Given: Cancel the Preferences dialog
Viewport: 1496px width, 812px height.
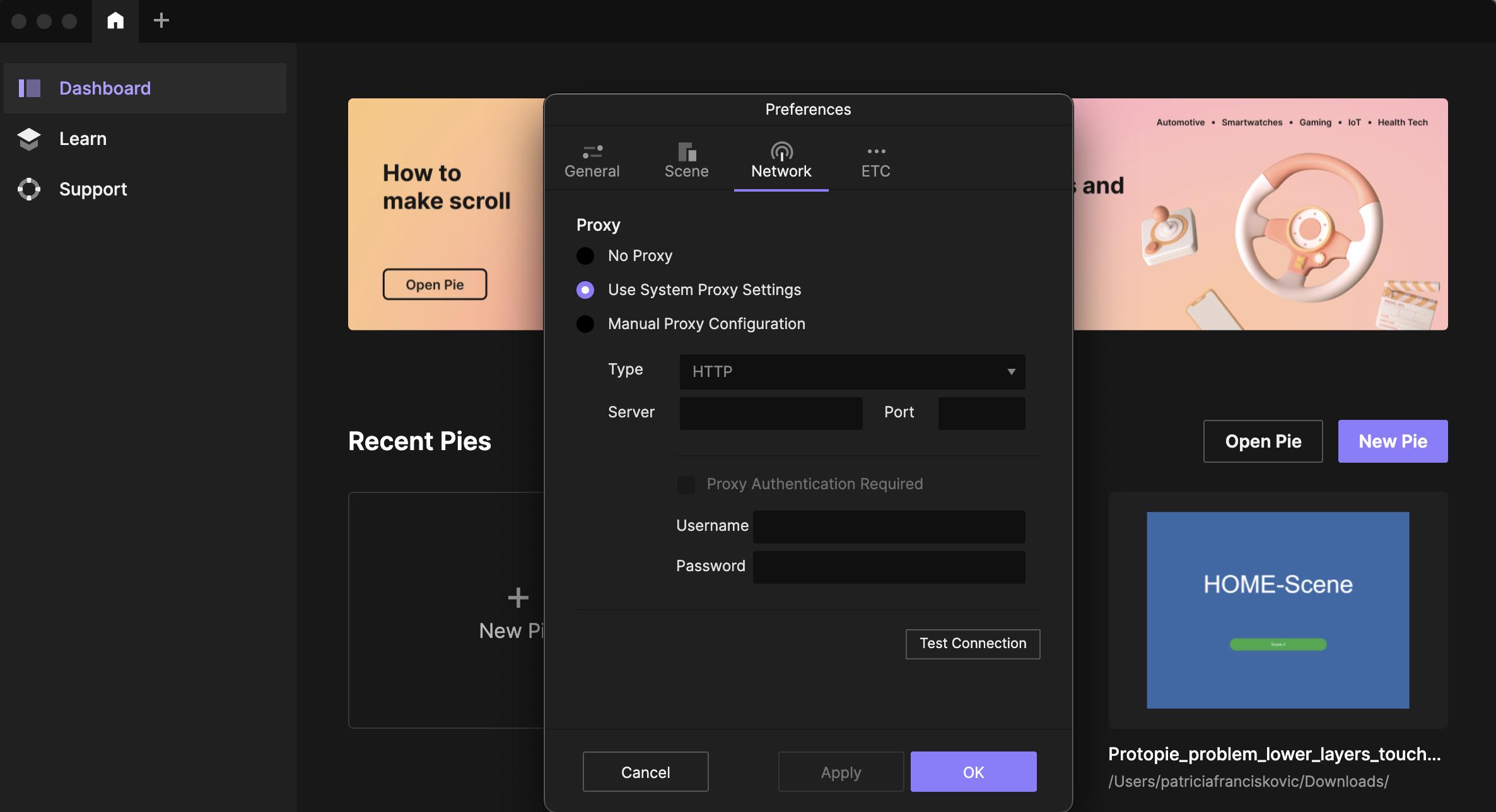Looking at the screenshot, I should click(x=645, y=772).
